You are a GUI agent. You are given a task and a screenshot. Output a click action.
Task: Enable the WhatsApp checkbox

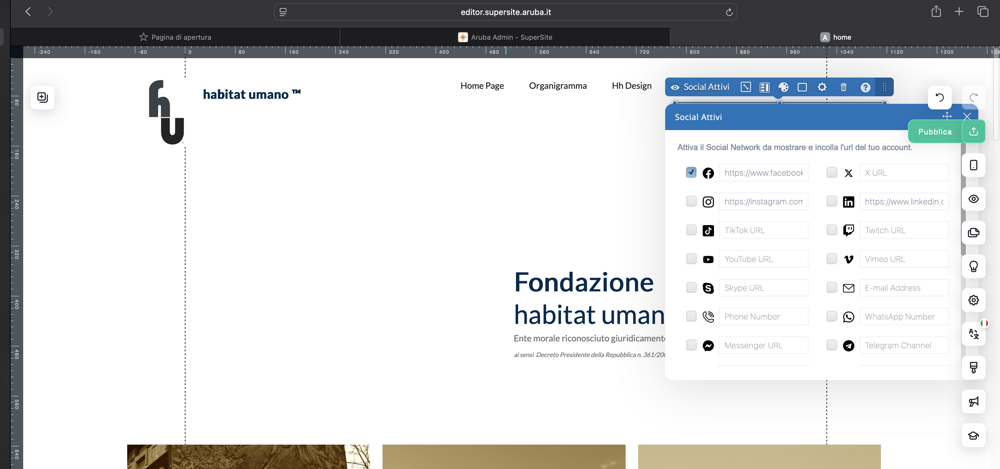click(x=832, y=316)
